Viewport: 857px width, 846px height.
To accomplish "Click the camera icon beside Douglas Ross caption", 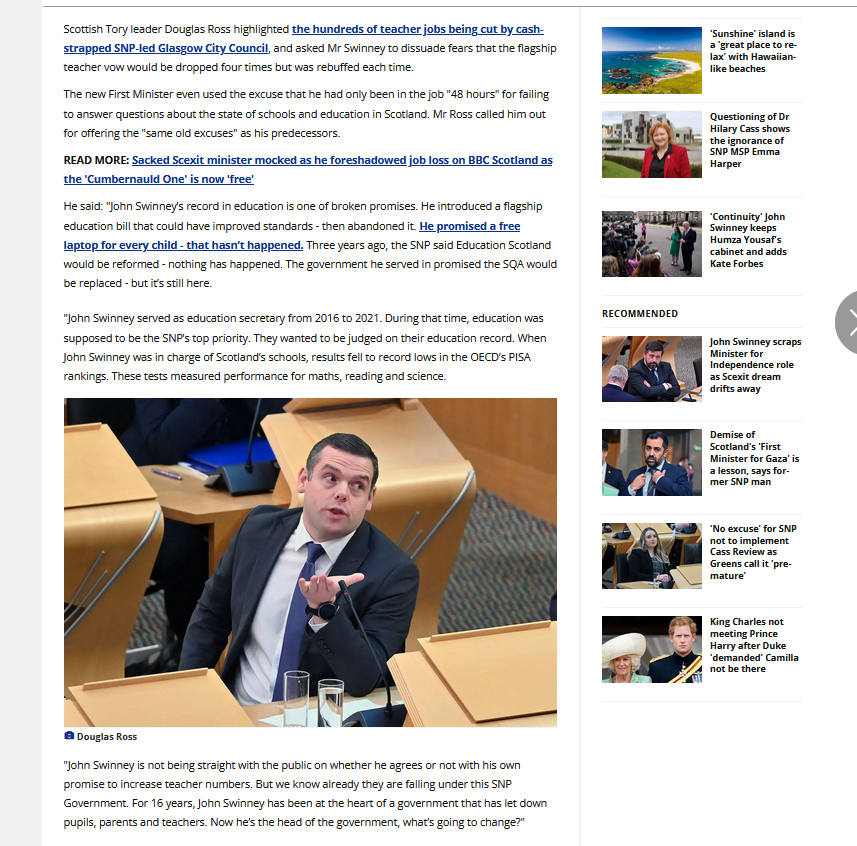I will click(x=69, y=736).
